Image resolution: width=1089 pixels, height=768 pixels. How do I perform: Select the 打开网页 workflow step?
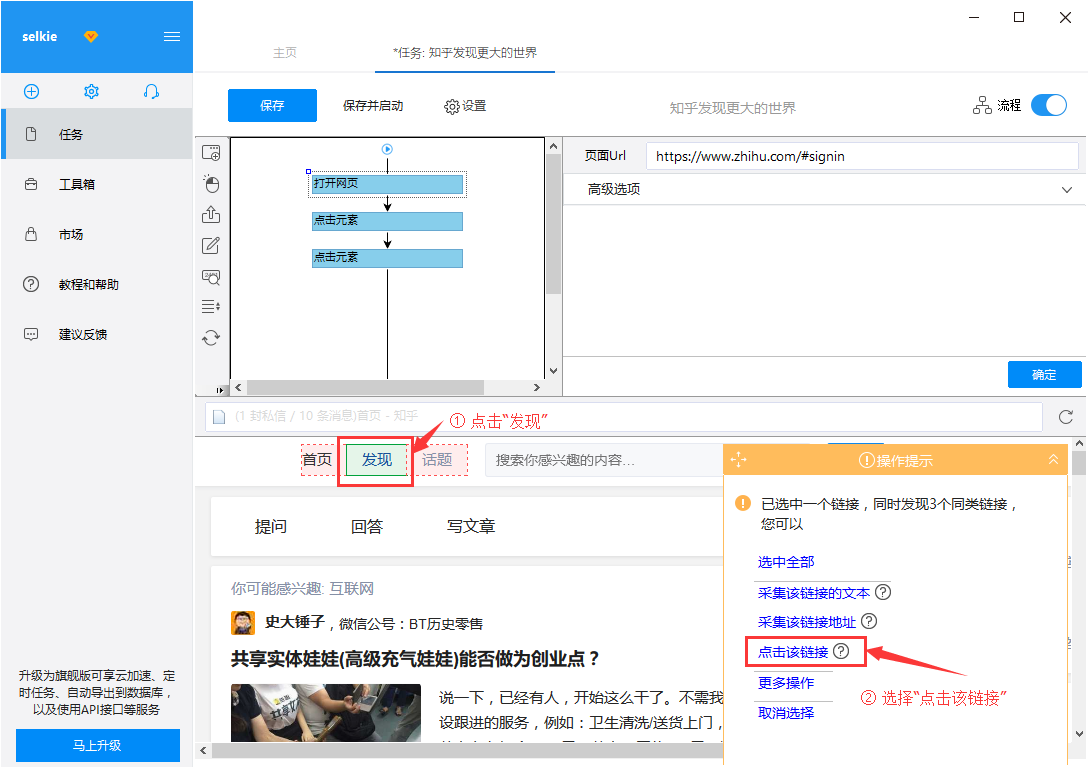click(x=388, y=184)
